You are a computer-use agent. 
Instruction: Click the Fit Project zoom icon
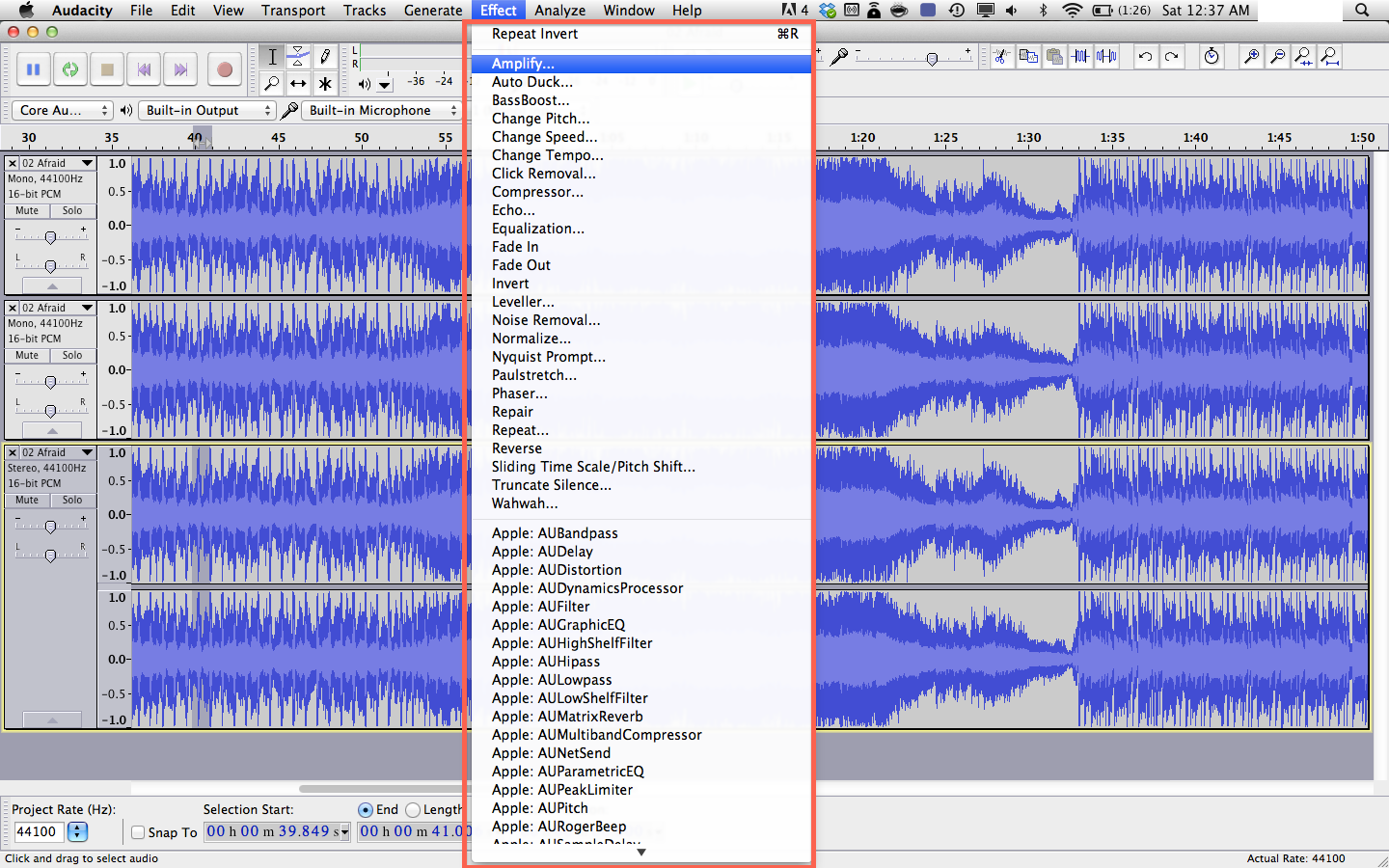click(x=1329, y=57)
